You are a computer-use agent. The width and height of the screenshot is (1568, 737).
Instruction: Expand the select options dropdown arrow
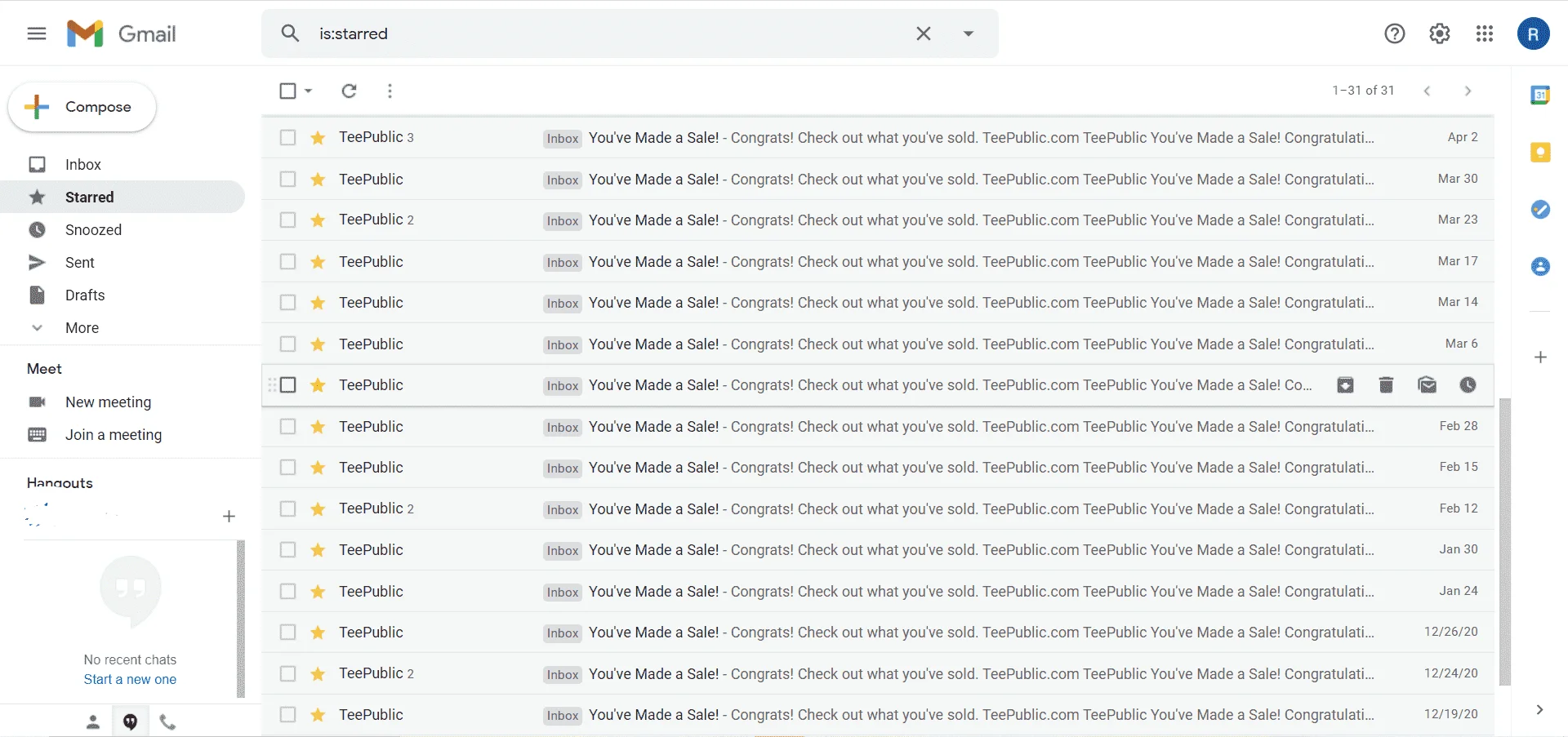click(x=309, y=91)
